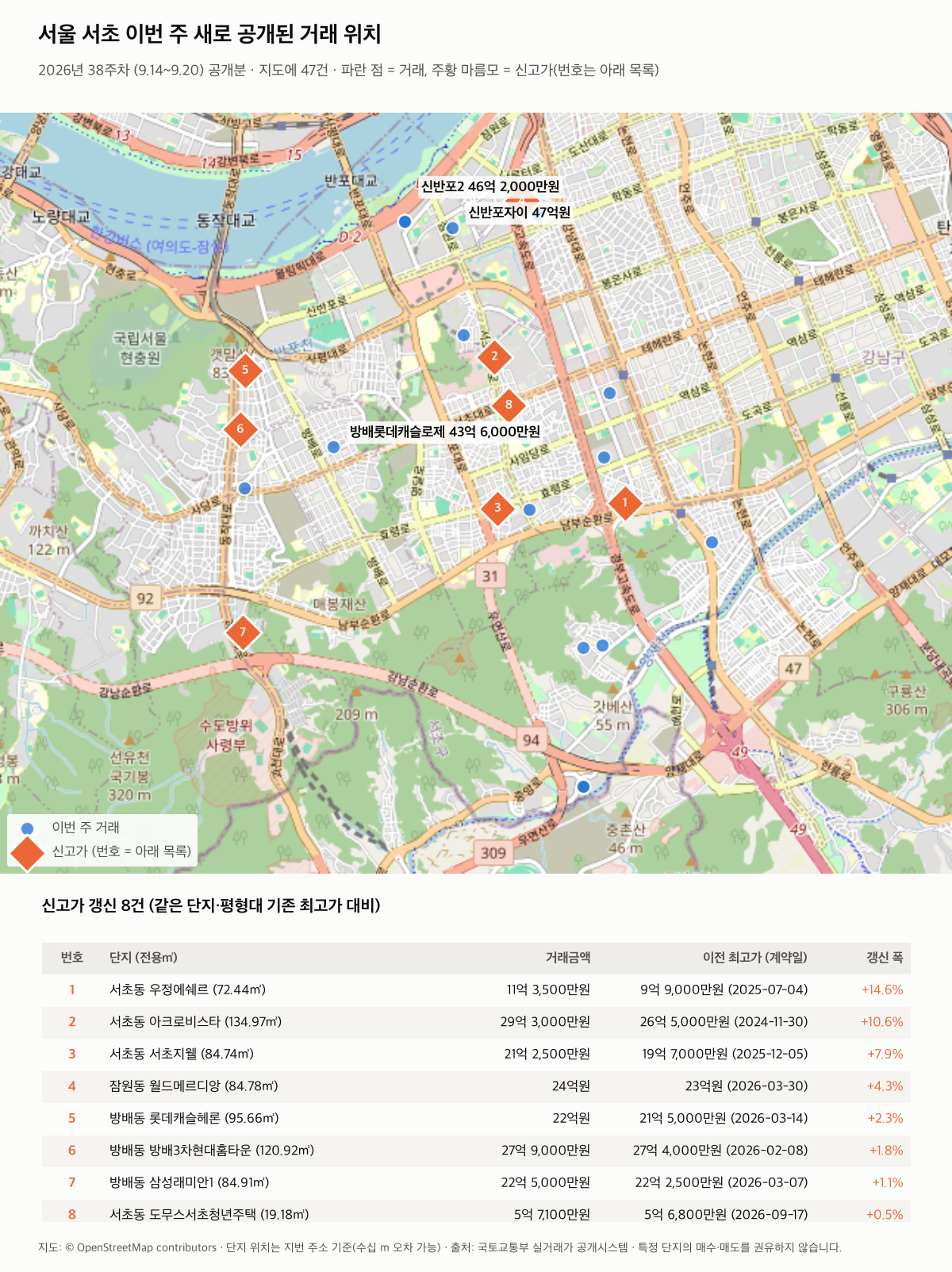The width and height of the screenshot is (952, 1272).
Task: Click blue dot beside 방배롯데캐슬로제 label
Action: 334,448
